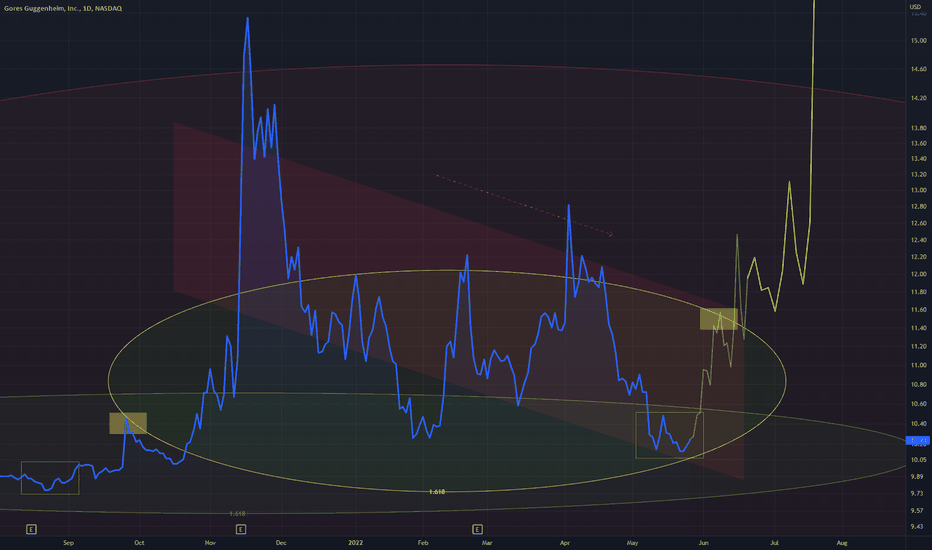Click the 11.40 price axis label
The height and width of the screenshot is (550, 932).
pos(918,328)
